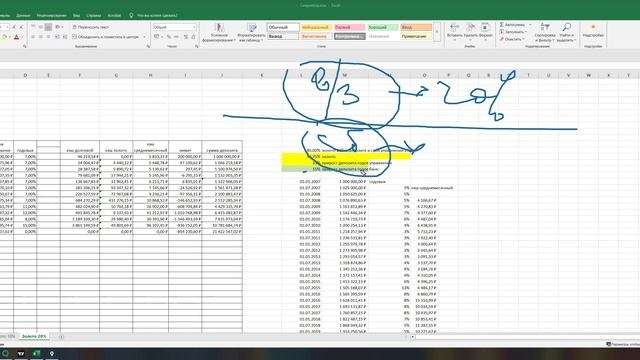640x360 pixels.
Task: Apply the Примечание (Note) cell style
Action: click(416, 36)
